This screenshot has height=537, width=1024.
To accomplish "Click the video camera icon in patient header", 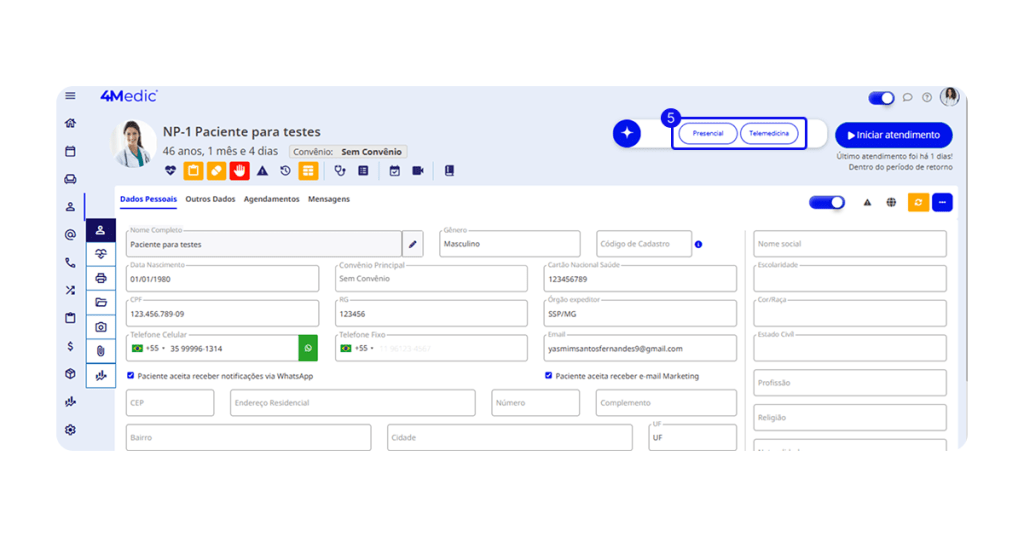I will click(418, 171).
